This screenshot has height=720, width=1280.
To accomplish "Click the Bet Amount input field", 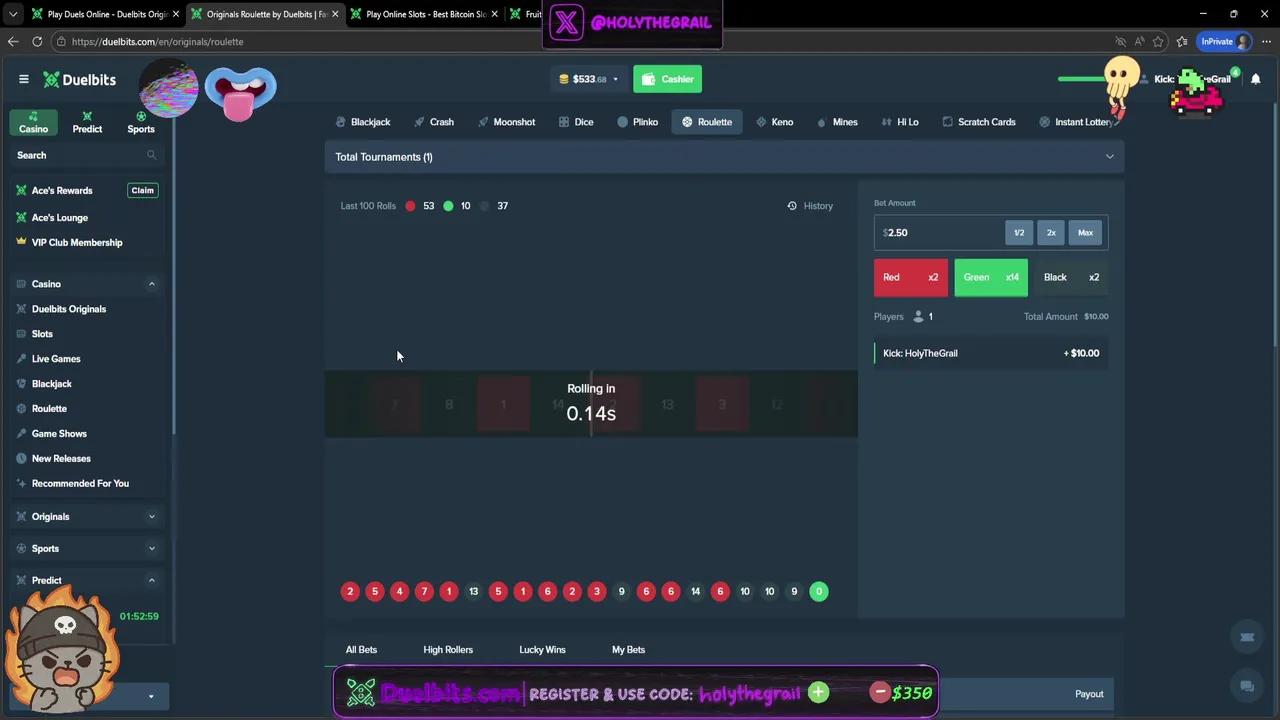I will coord(940,233).
